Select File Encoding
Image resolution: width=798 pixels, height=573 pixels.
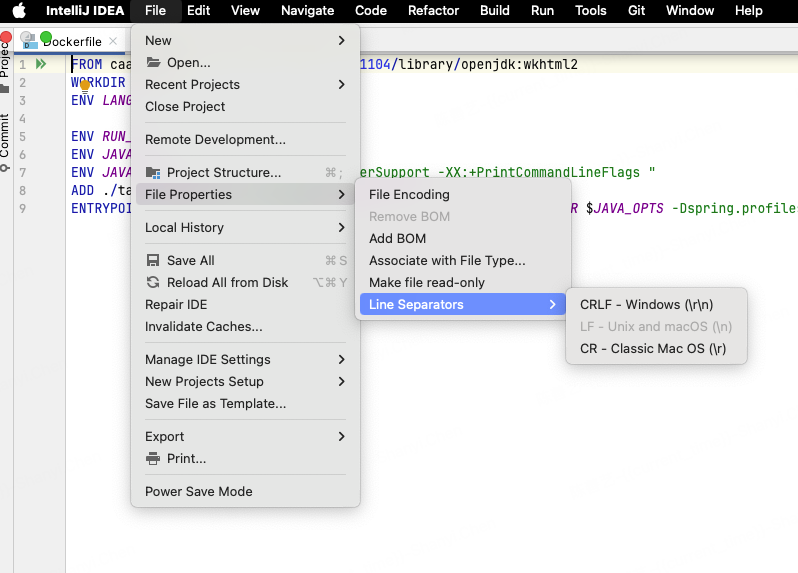(463, 194)
